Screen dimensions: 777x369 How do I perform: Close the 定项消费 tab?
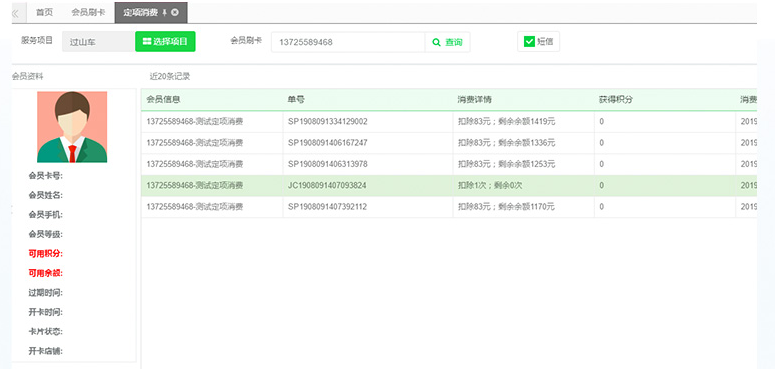tap(175, 13)
